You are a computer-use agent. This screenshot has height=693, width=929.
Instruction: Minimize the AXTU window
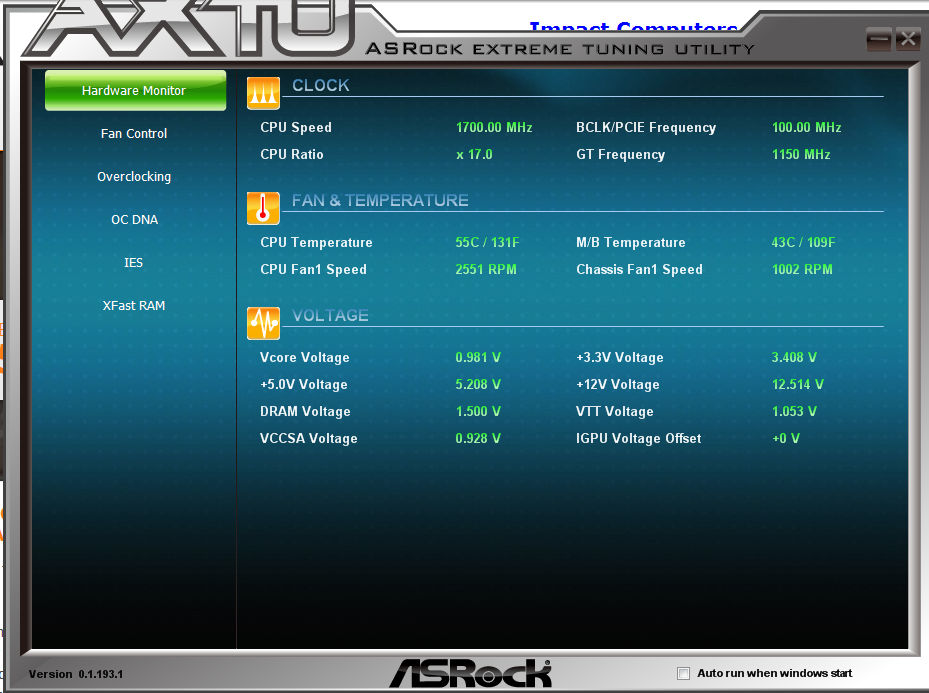[878, 40]
